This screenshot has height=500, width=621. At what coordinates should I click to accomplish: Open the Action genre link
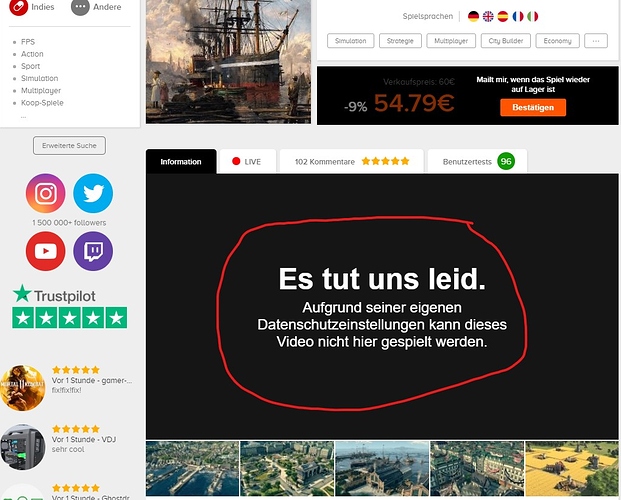(x=32, y=54)
